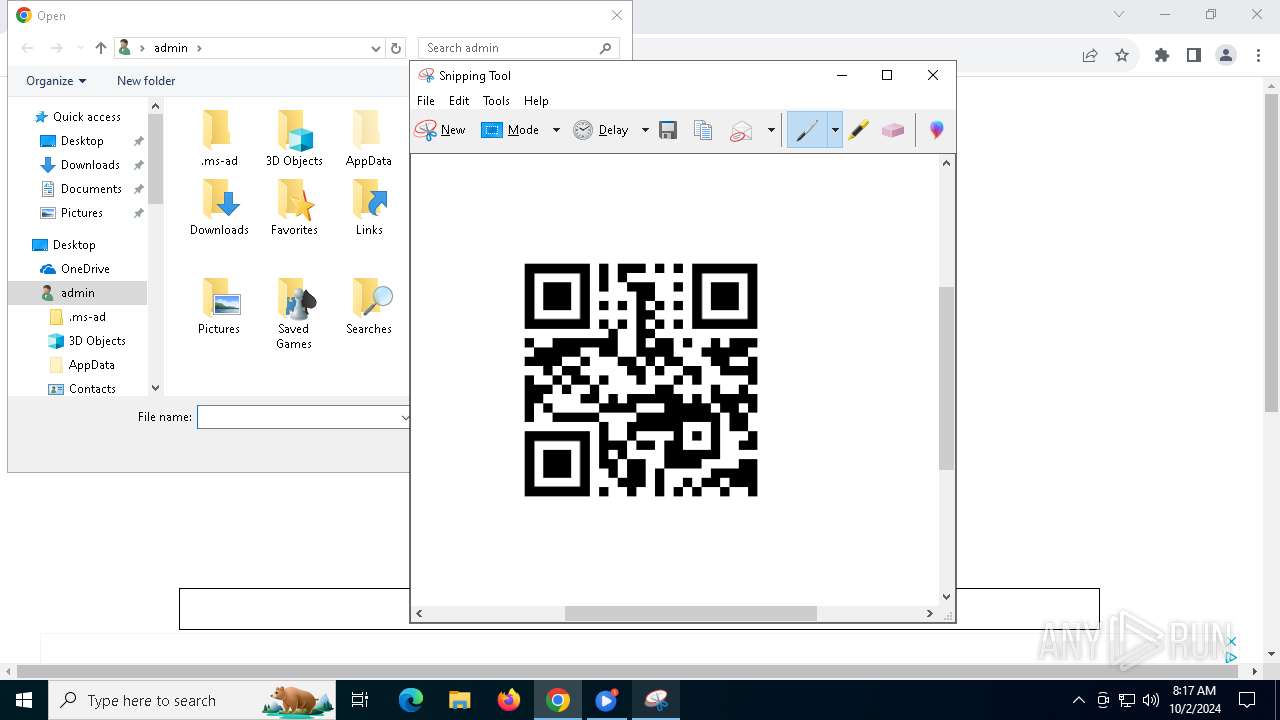Open Pictures folder in file list
The image size is (1280, 720).
pyautogui.click(x=219, y=306)
